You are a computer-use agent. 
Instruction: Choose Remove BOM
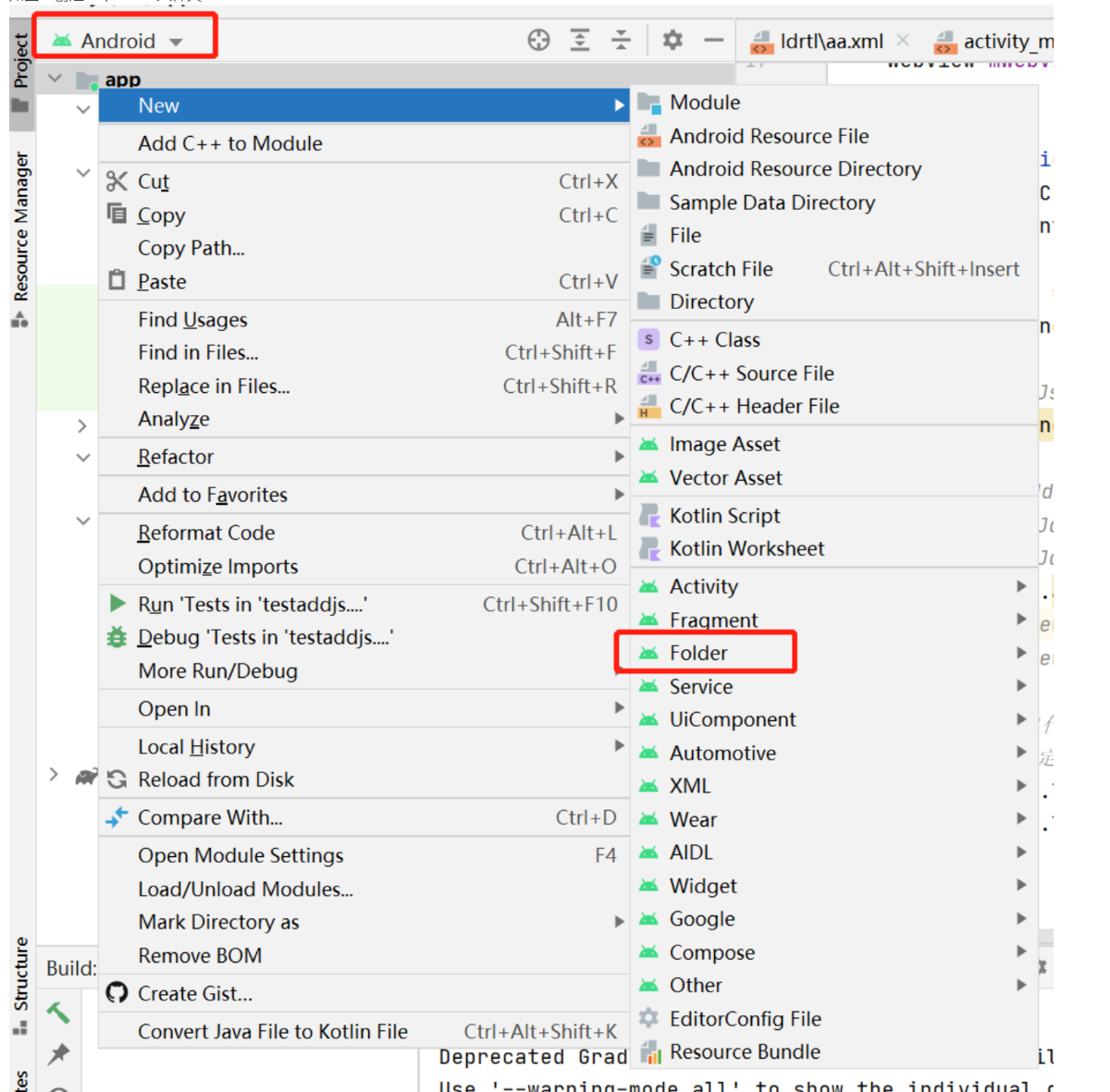pos(364,955)
